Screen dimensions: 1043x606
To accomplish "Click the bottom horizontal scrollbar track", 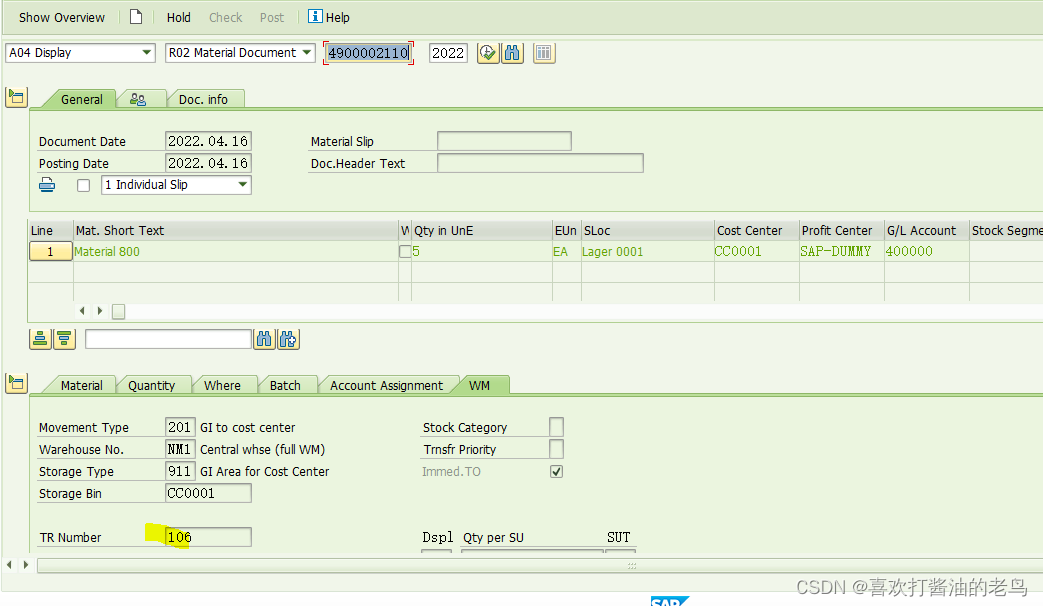I will click(539, 565).
